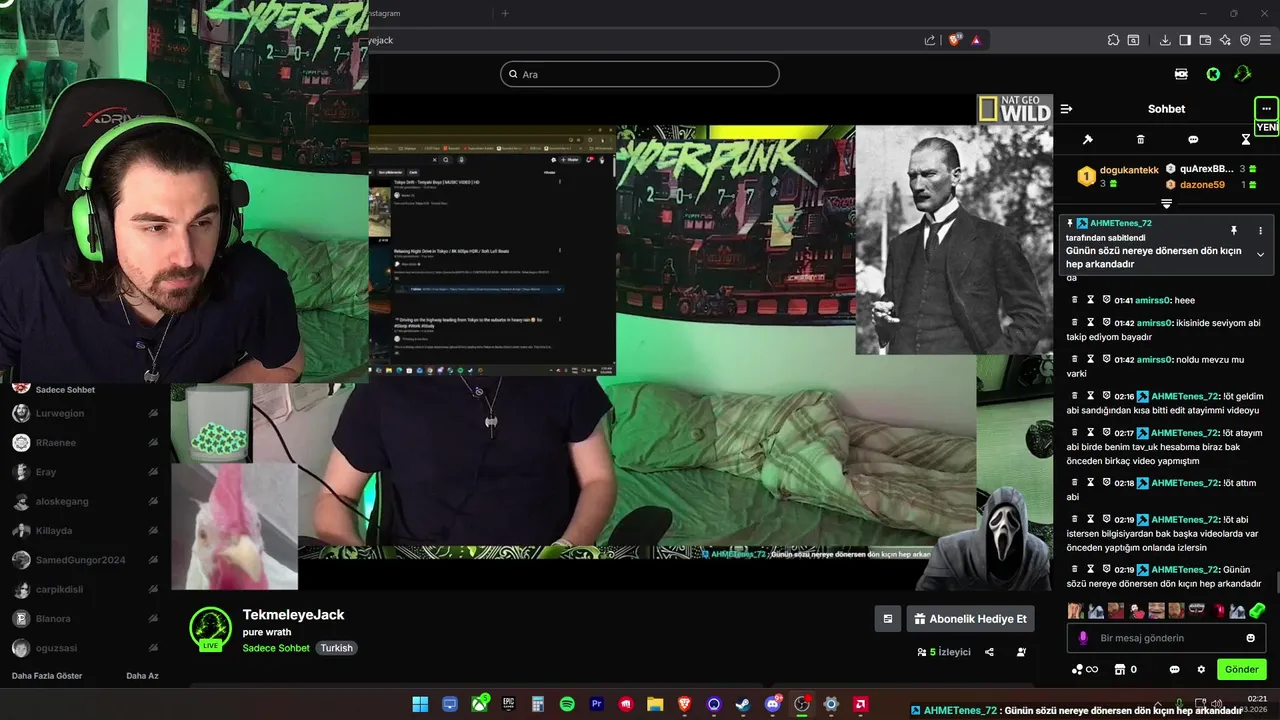Image resolution: width=1280 pixels, height=720 pixels.
Task: Open chat settings gear
Action: pos(1201,669)
